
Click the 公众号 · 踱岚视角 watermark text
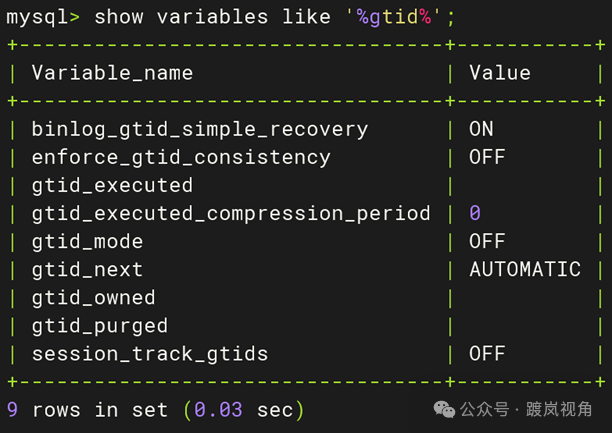coord(526,410)
